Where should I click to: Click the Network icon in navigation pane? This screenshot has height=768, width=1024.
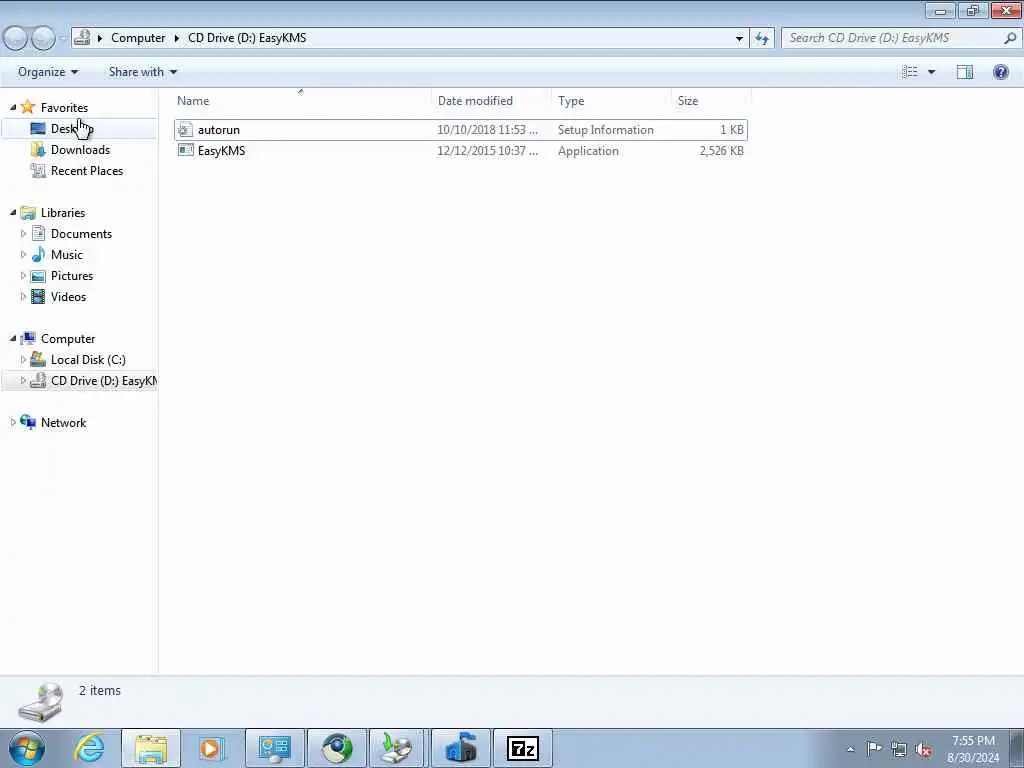[27, 423]
